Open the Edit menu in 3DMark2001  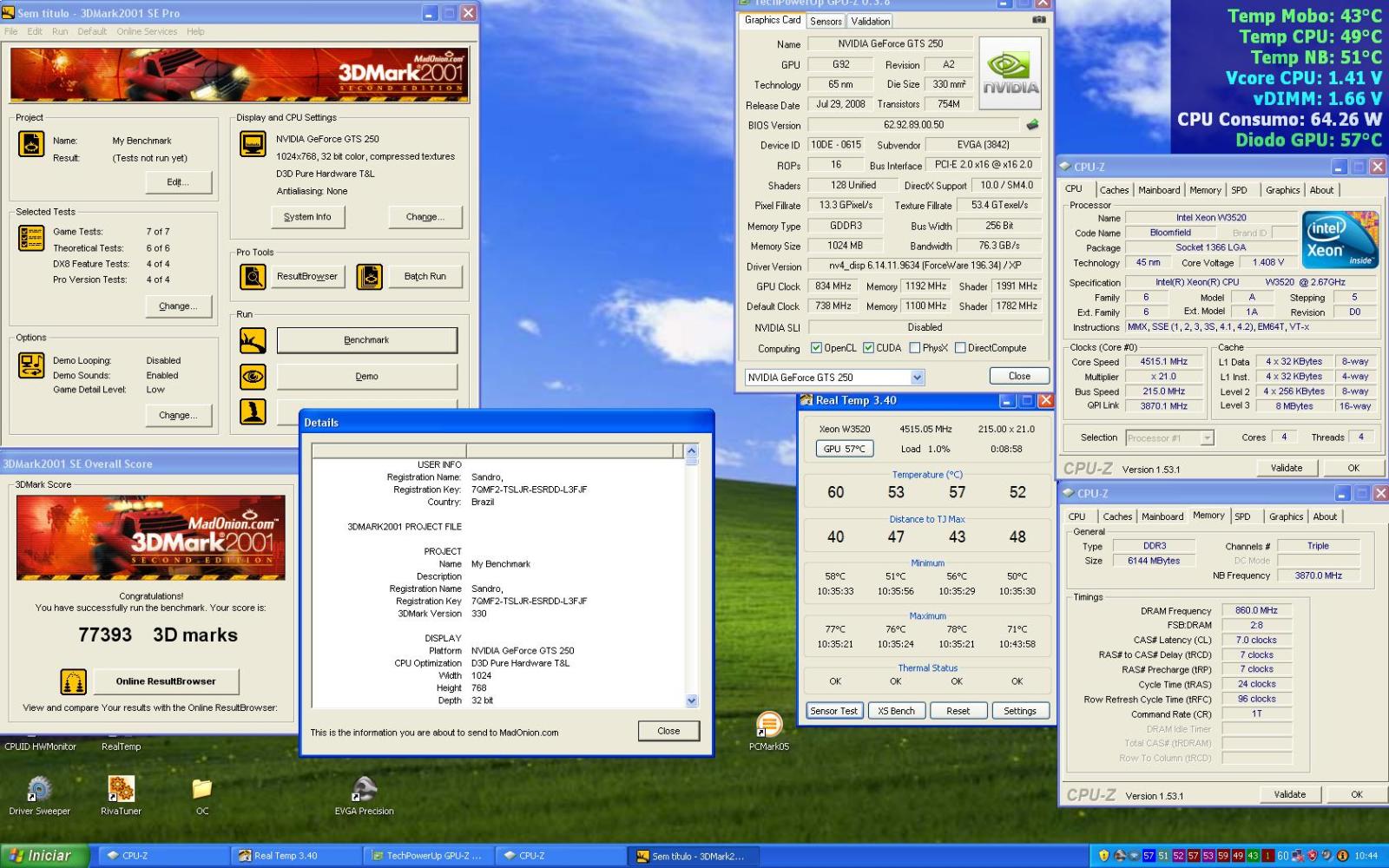click(35, 31)
